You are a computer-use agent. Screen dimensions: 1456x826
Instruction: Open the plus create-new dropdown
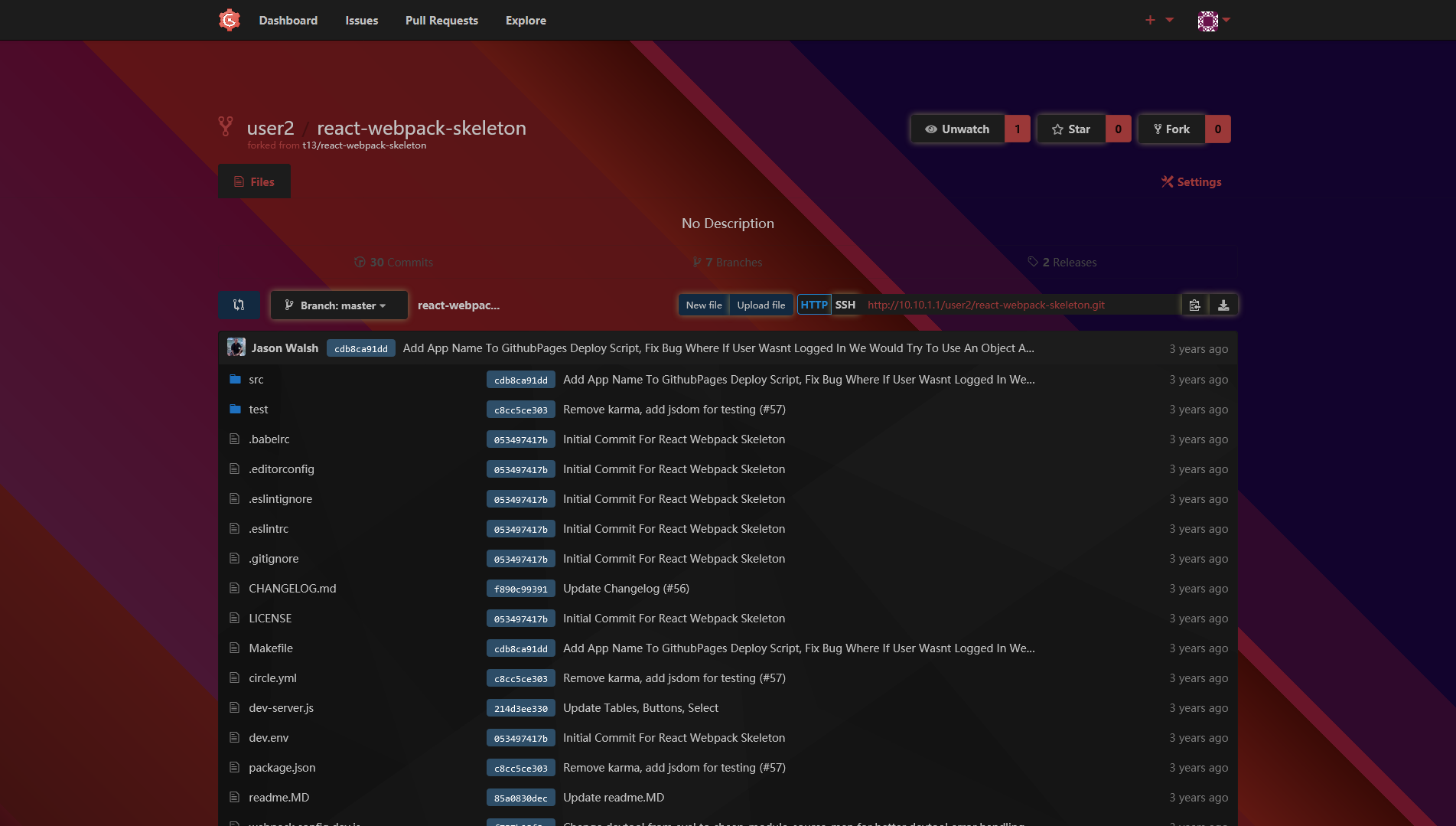coord(1158,20)
